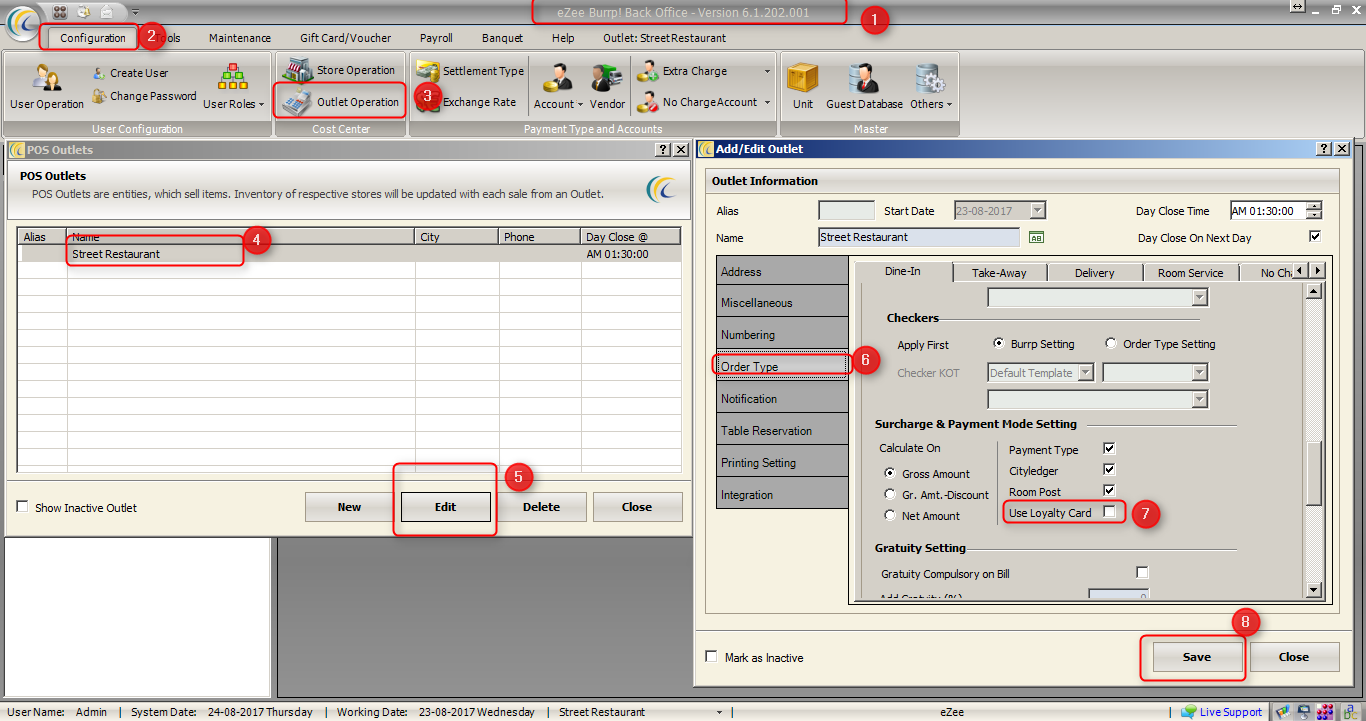Click the No Charge Account icon
The width and height of the screenshot is (1366, 721).
[648, 102]
